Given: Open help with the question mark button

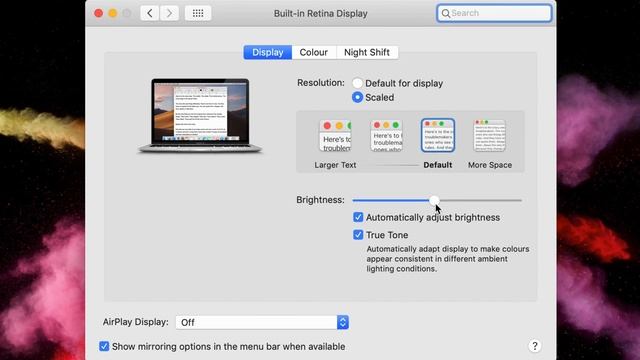Looking at the screenshot, I should click(535, 346).
